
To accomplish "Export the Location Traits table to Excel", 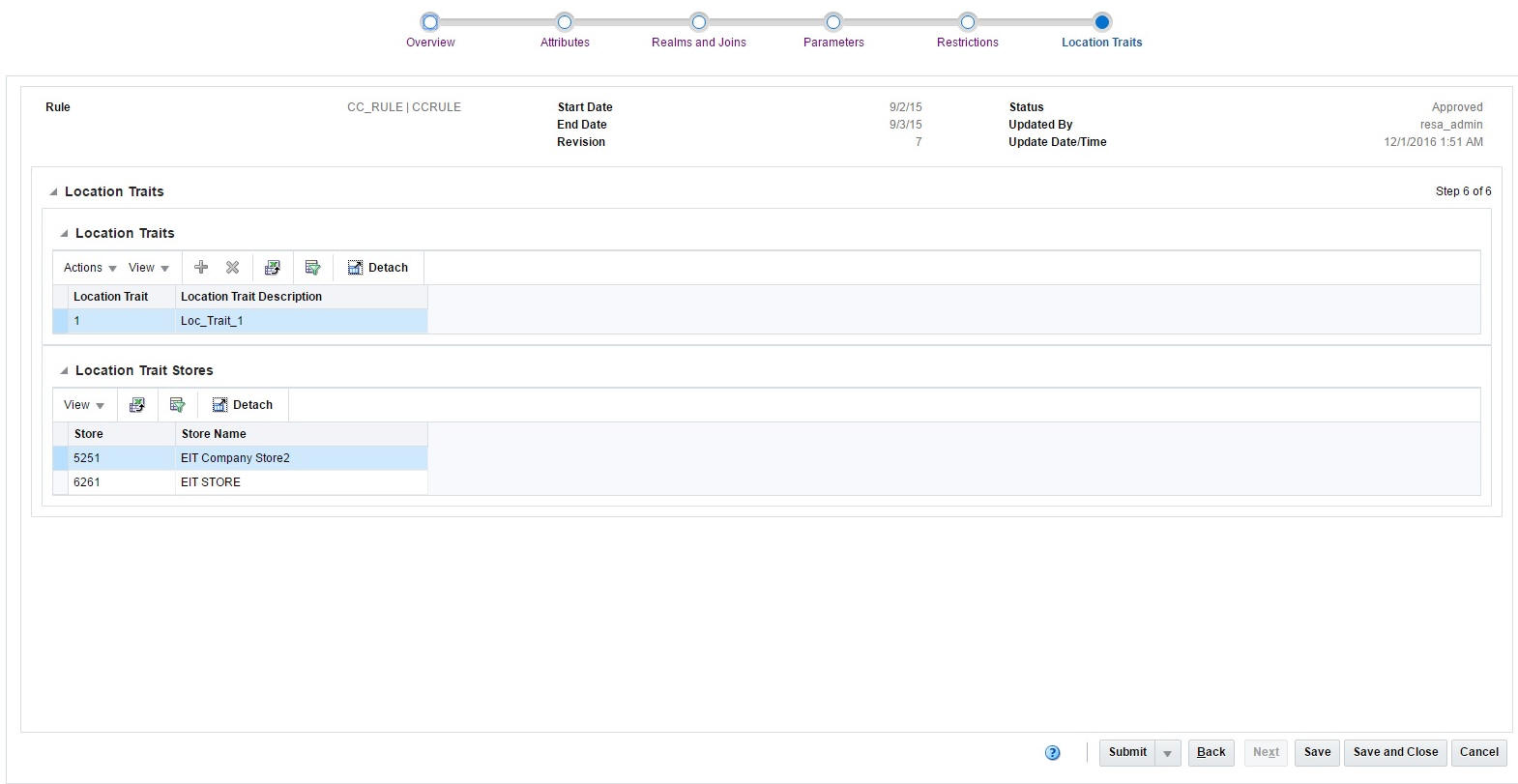I will pyautogui.click(x=273, y=268).
